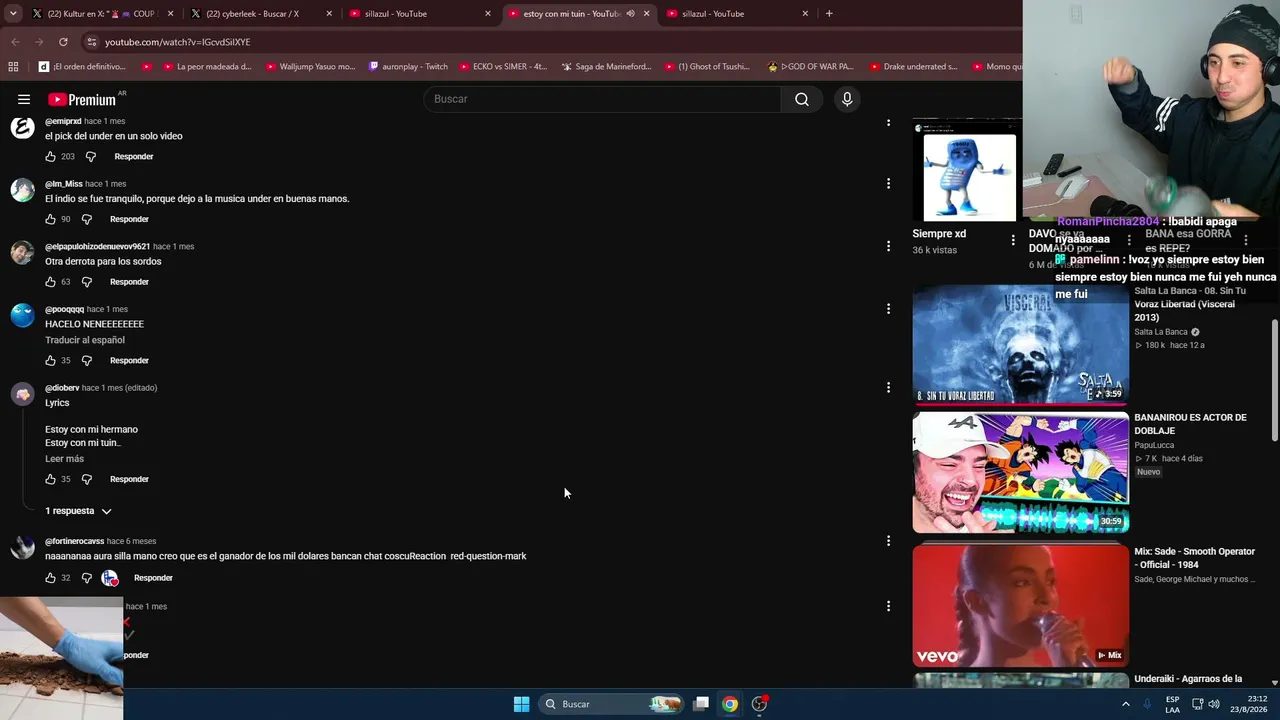Switch to the 'cyberleek - Buscar / X' tab
The width and height of the screenshot is (1280, 720).
[x=260, y=14]
